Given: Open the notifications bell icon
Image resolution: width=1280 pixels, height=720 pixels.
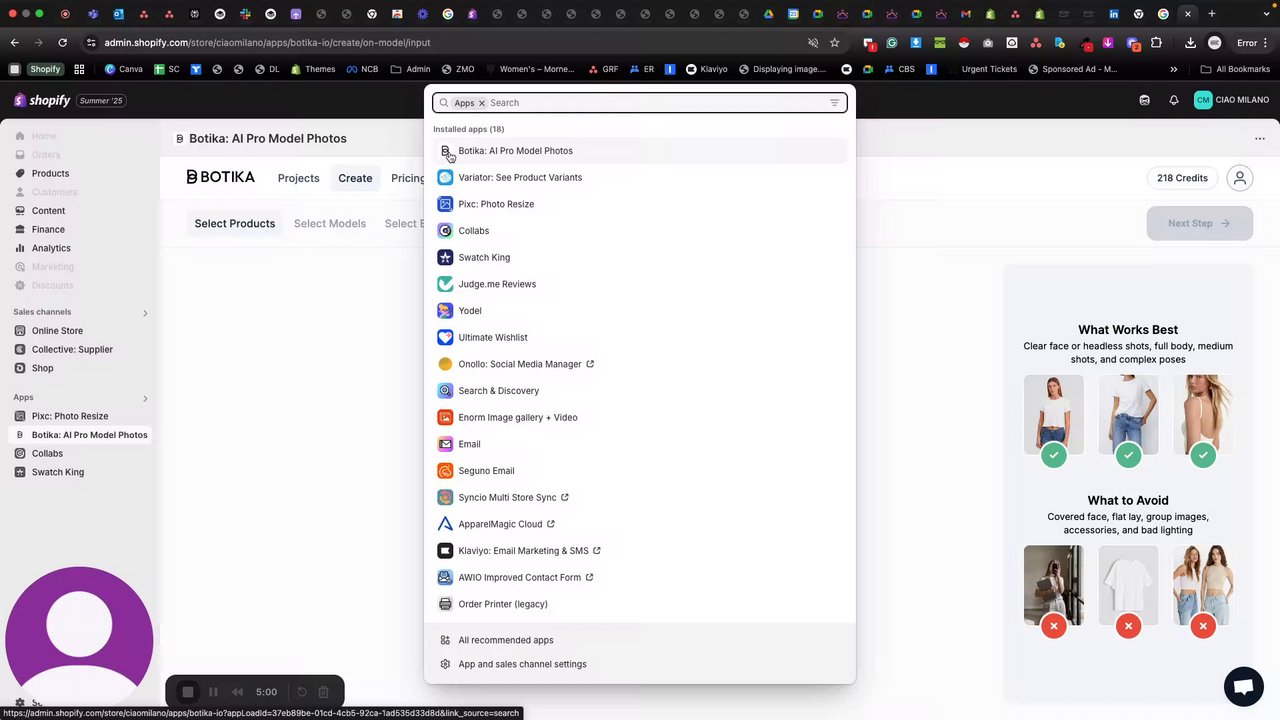Looking at the screenshot, I should tap(1174, 100).
